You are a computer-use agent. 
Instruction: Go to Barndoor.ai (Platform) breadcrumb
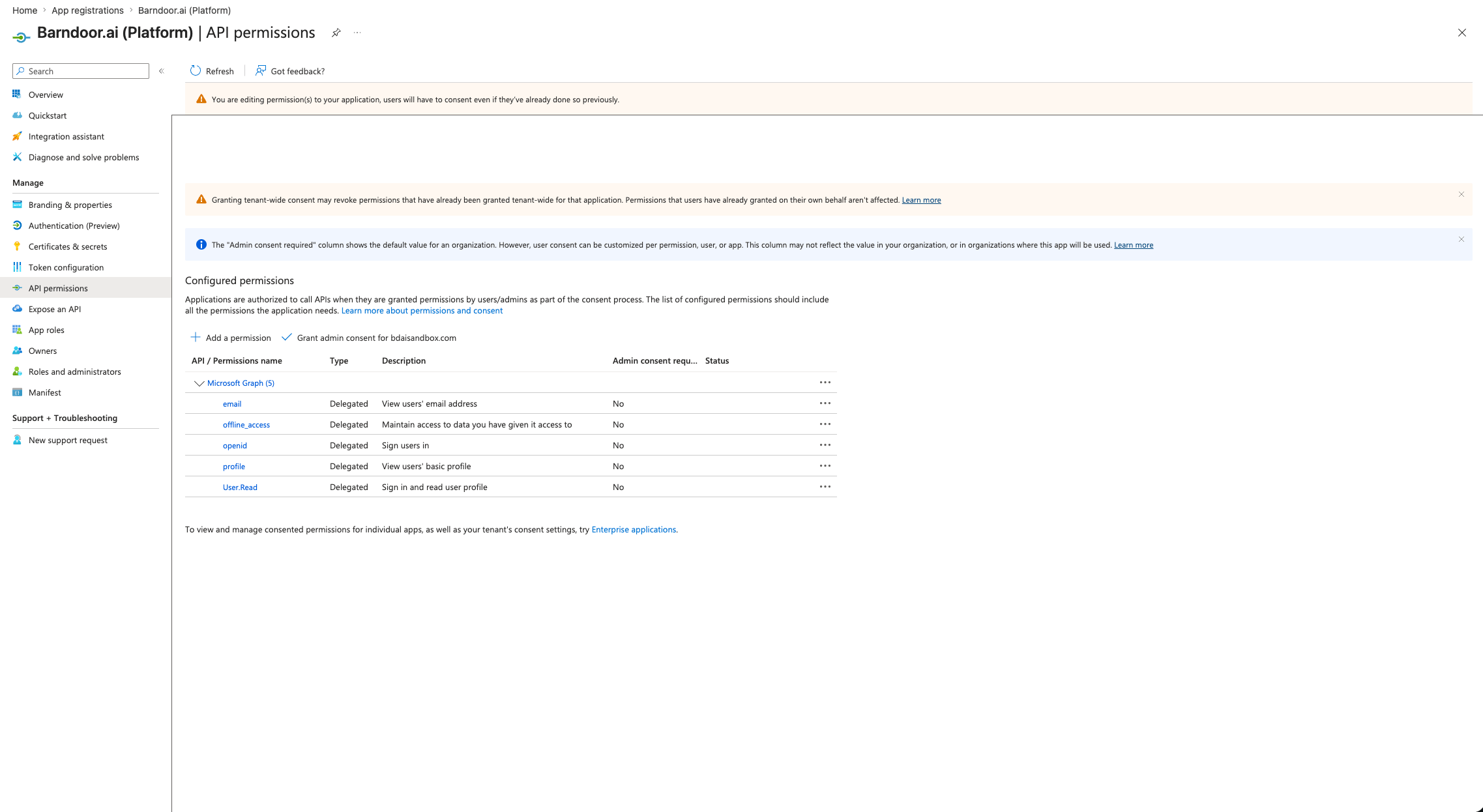point(184,10)
